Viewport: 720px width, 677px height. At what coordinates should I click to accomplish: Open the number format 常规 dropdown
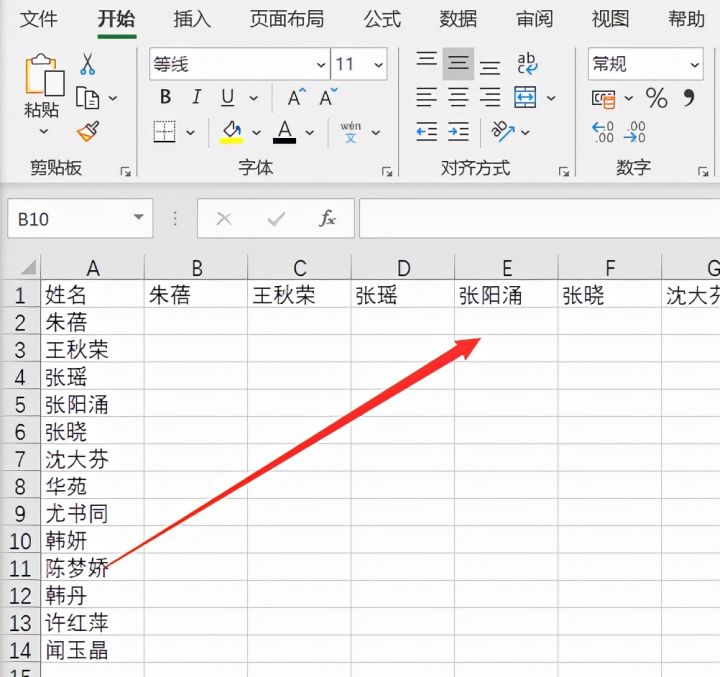tap(694, 65)
